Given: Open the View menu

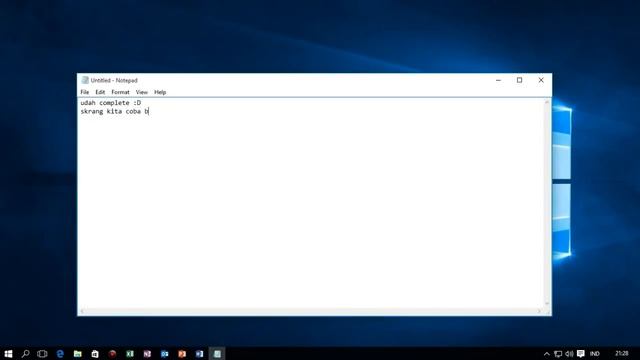Looking at the screenshot, I should pyautogui.click(x=142, y=92).
